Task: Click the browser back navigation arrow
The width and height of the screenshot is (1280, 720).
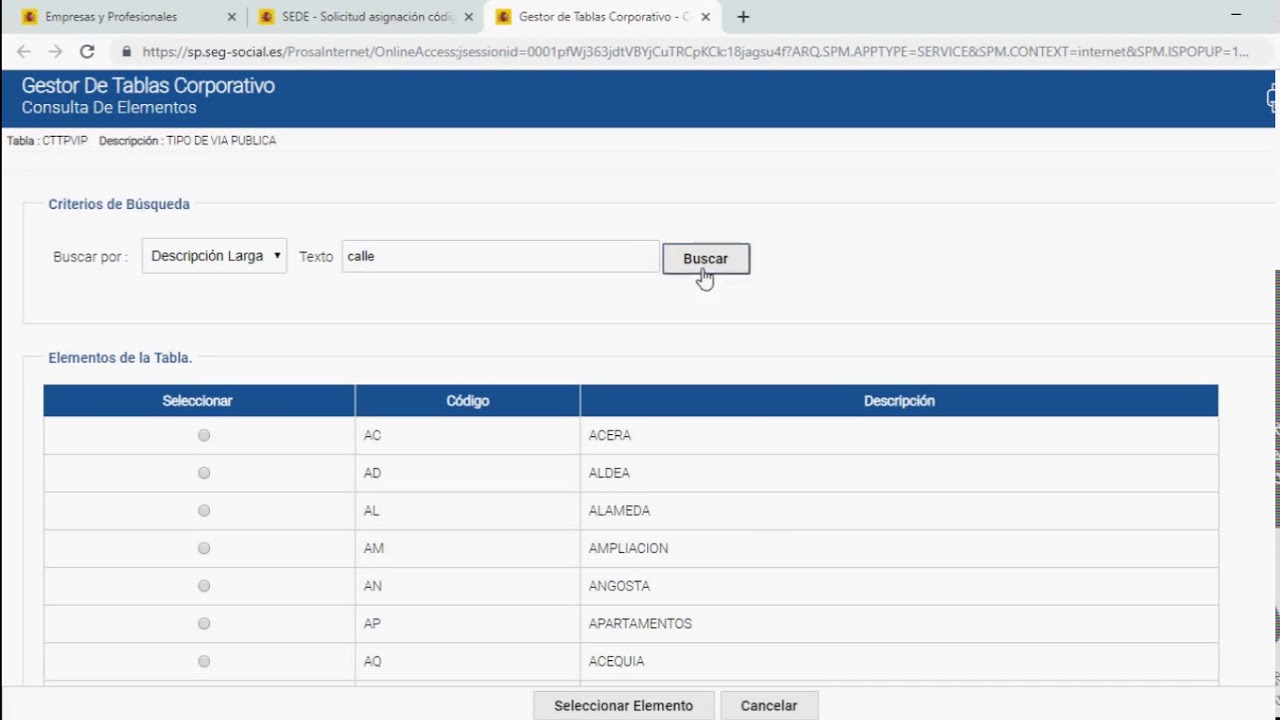Action: click(24, 51)
